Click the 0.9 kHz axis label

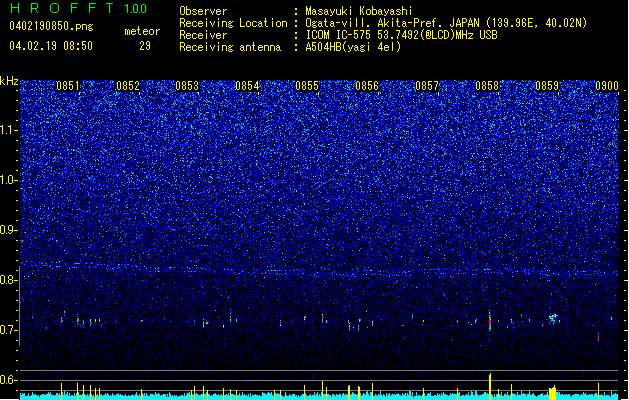[9, 230]
